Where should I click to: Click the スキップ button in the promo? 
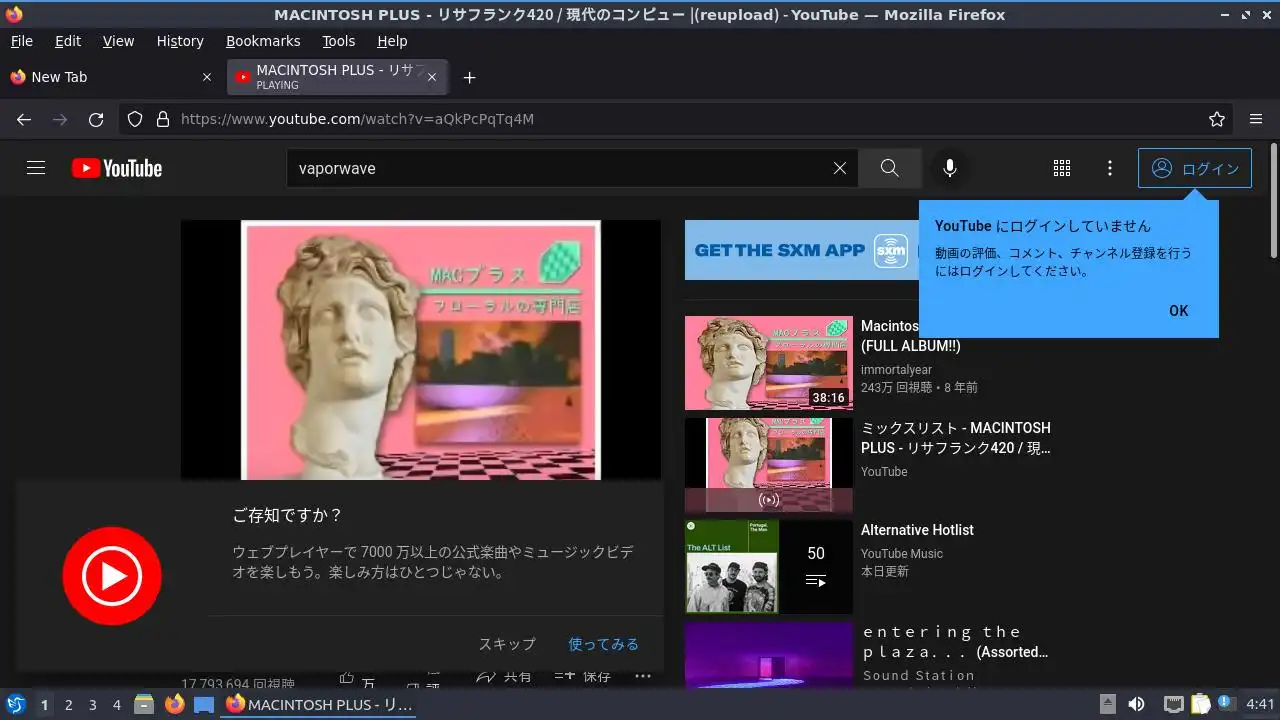click(507, 644)
